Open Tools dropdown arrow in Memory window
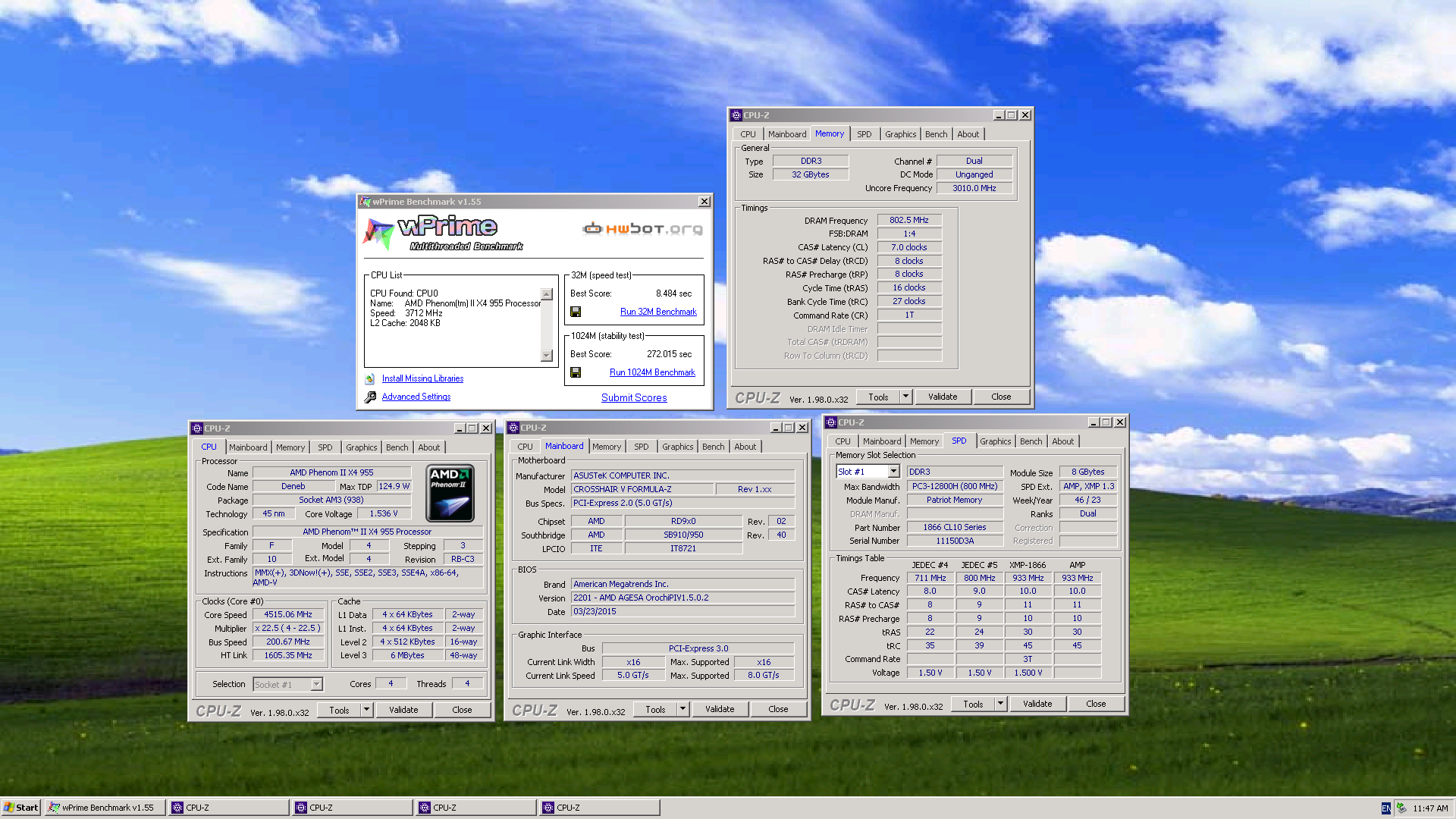 905,397
